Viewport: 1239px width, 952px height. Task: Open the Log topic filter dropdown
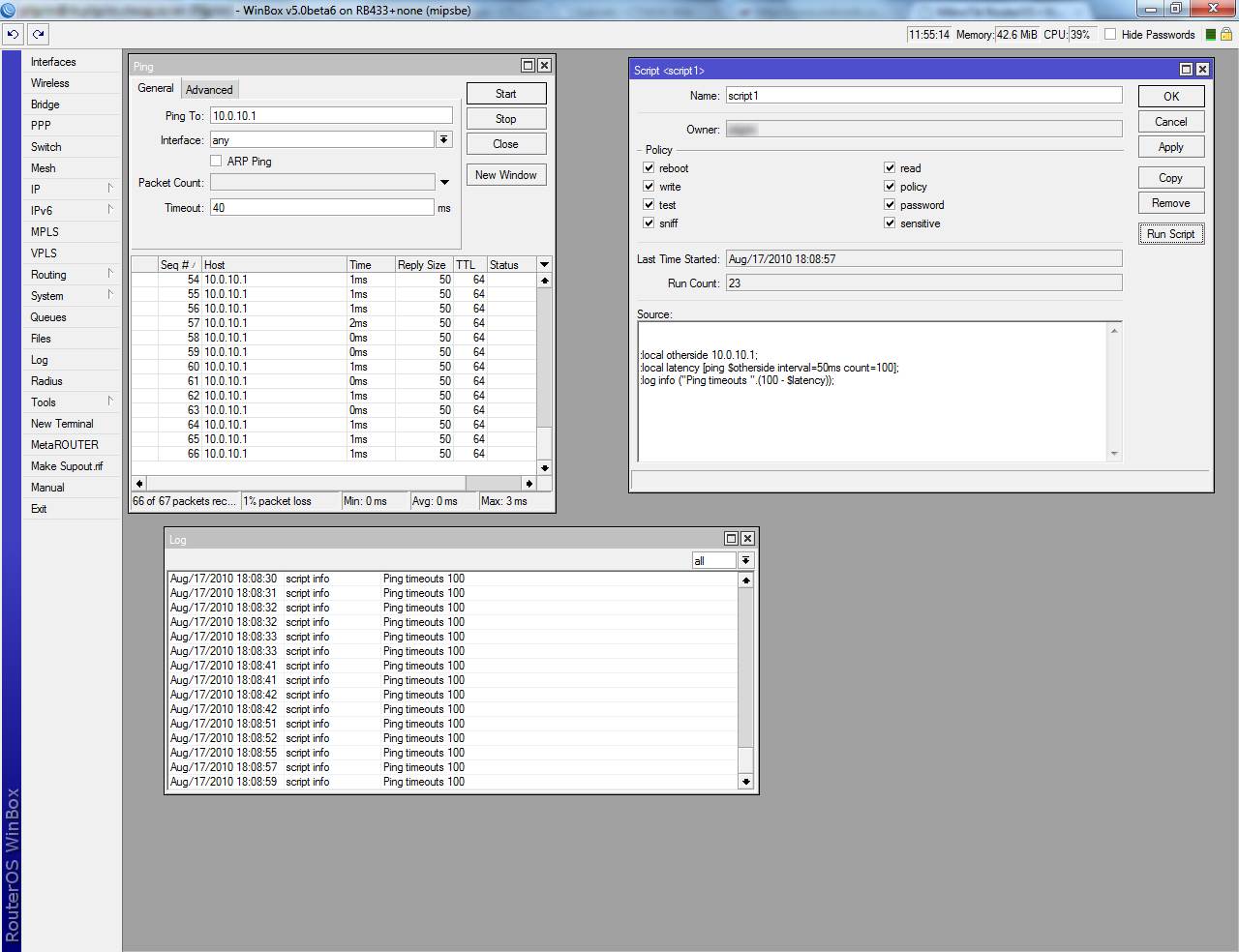745,561
